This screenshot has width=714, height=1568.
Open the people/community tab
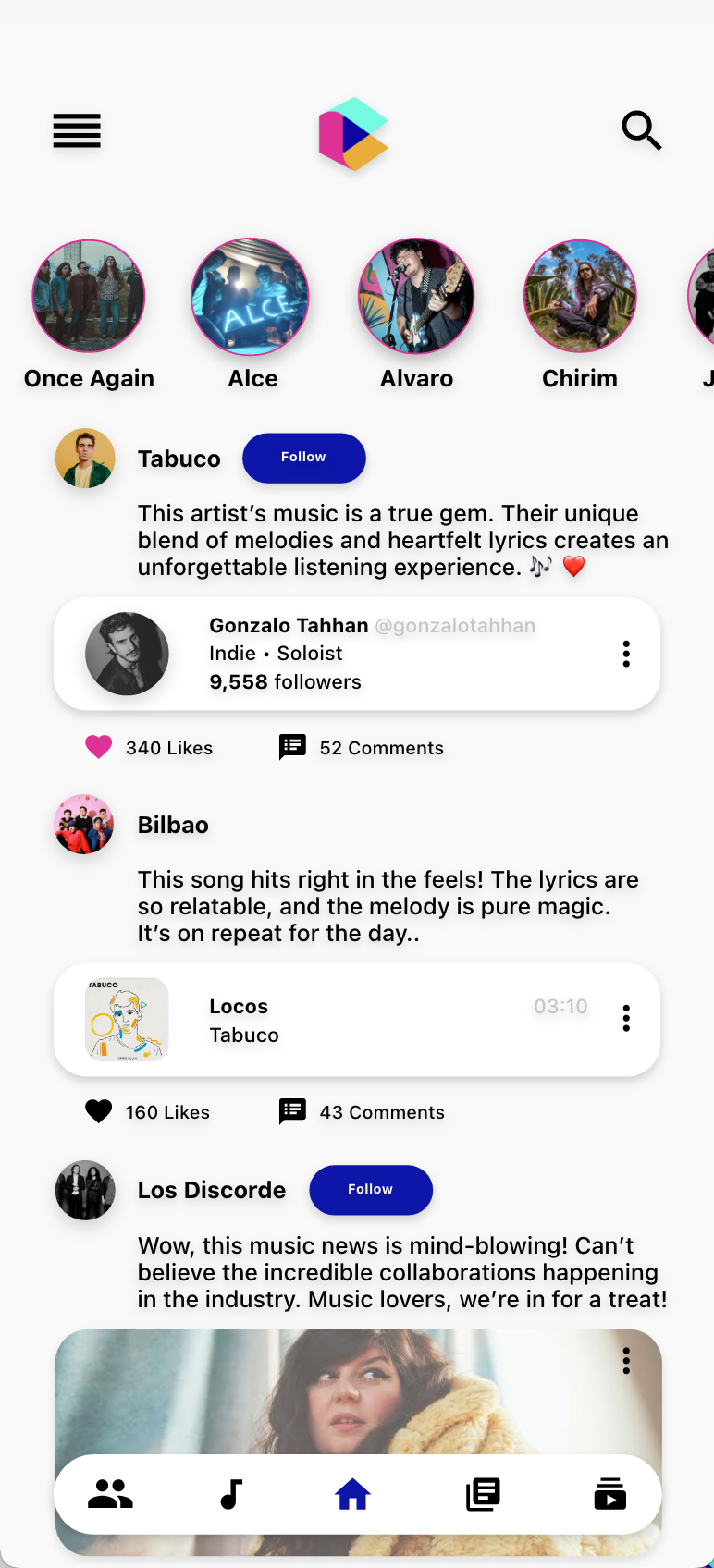click(110, 1494)
